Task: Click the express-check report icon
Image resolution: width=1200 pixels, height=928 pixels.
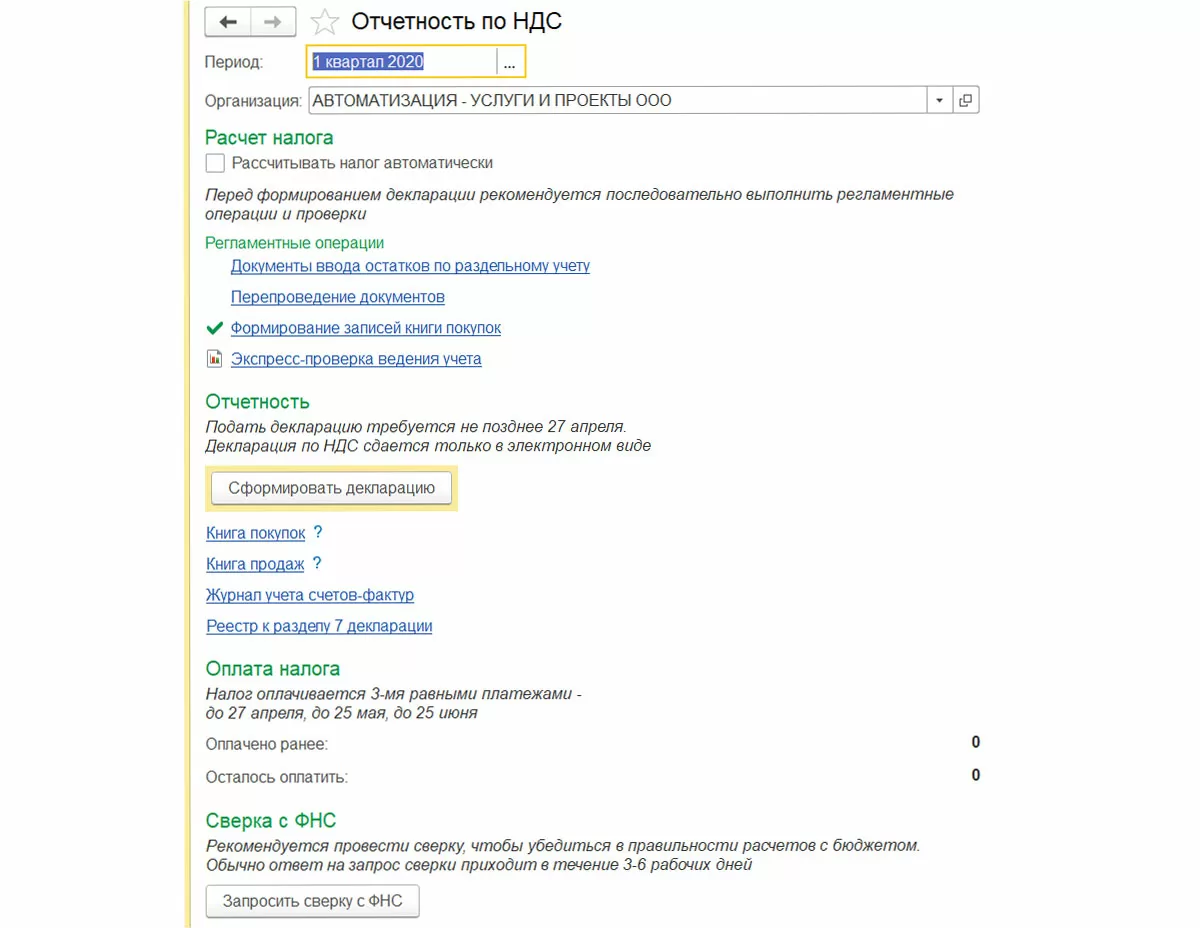Action: pyautogui.click(x=213, y=358)
